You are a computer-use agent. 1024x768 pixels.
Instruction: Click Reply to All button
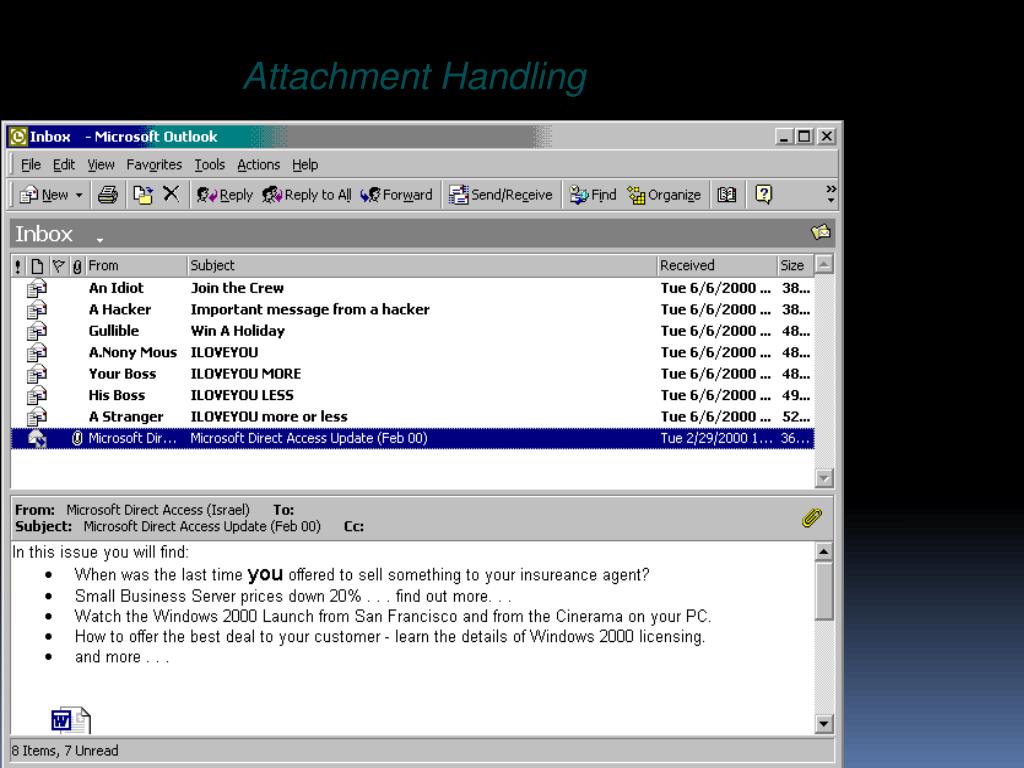[x=306, y=195]
